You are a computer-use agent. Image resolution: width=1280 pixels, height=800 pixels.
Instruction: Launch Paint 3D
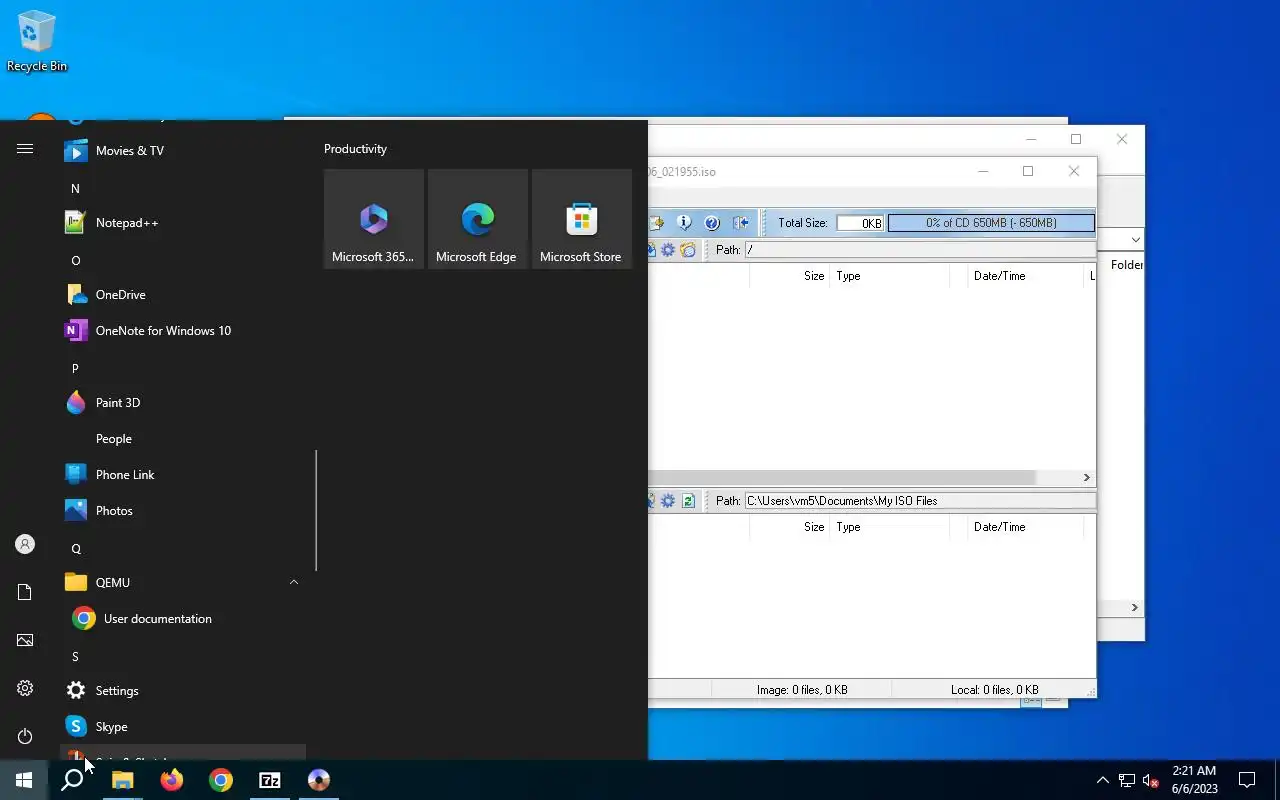pyautogui.click(x=182, y=403)
